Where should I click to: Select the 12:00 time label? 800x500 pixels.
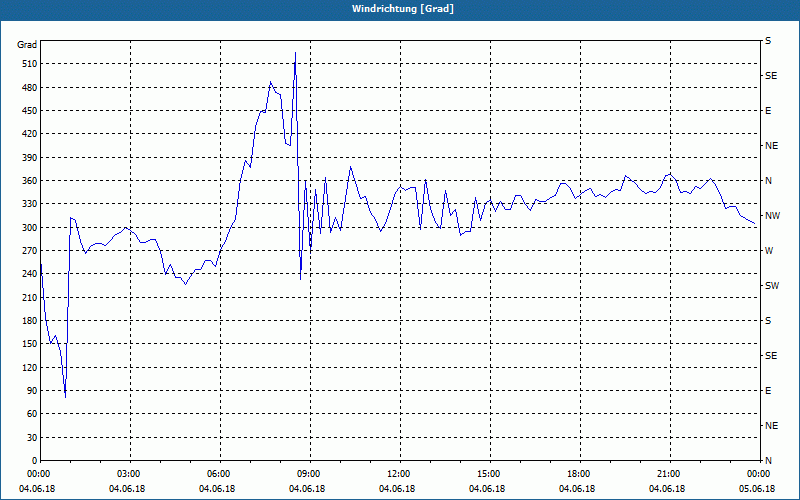click(397, 474)
